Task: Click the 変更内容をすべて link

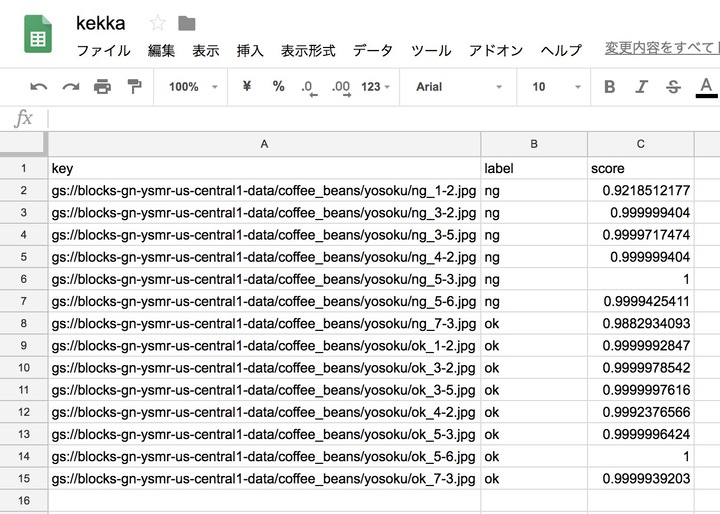Action: point(660,48)
